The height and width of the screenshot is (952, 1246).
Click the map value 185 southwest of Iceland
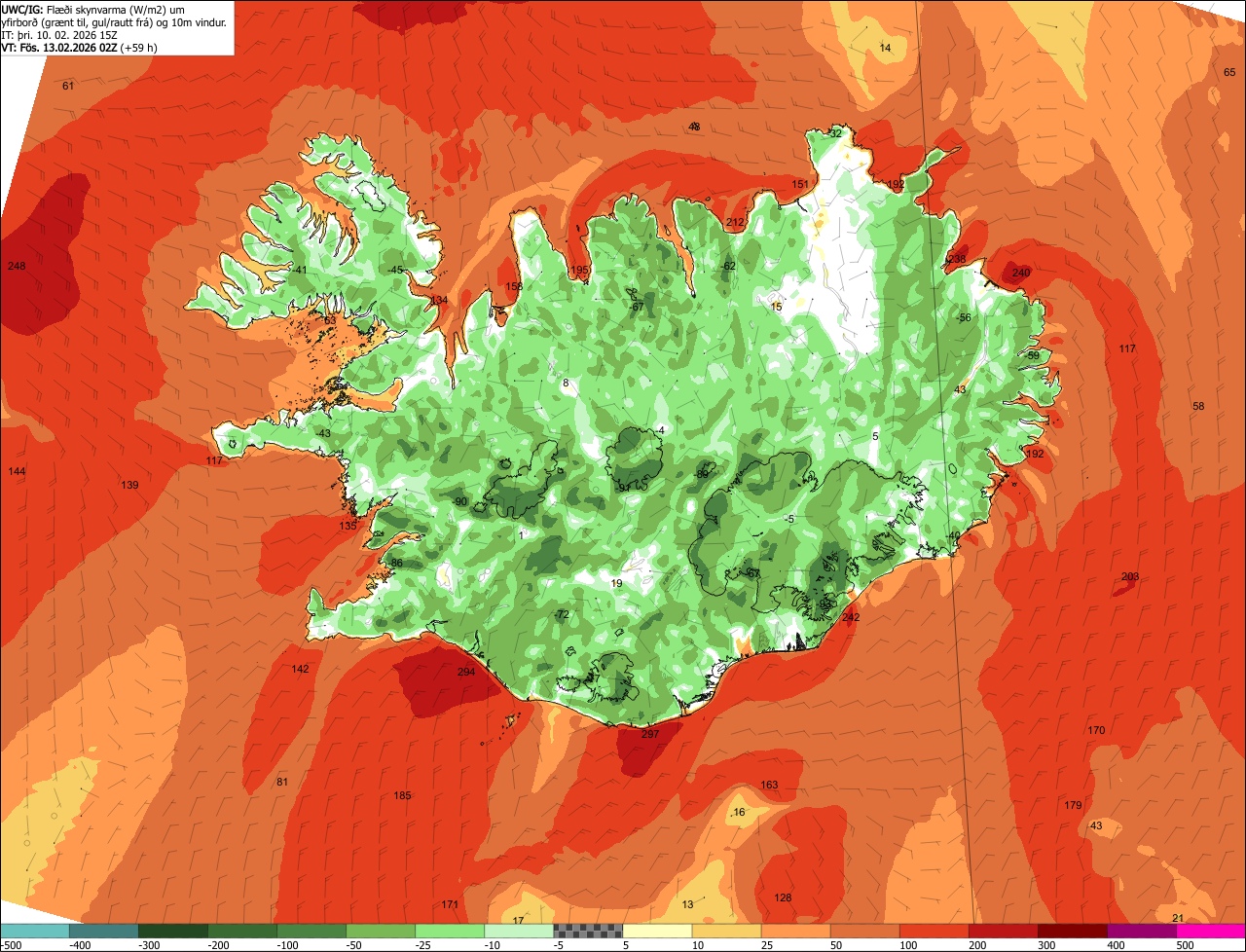(402, 795)
